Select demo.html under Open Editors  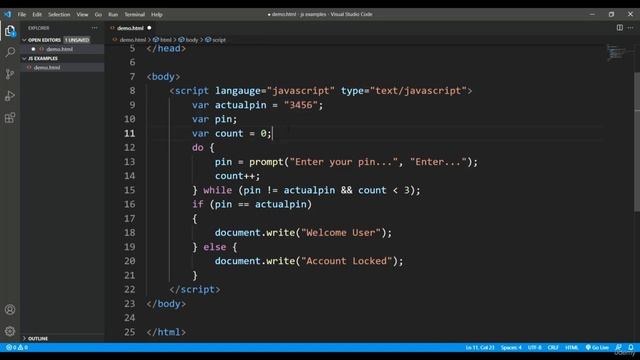point(60,49)
